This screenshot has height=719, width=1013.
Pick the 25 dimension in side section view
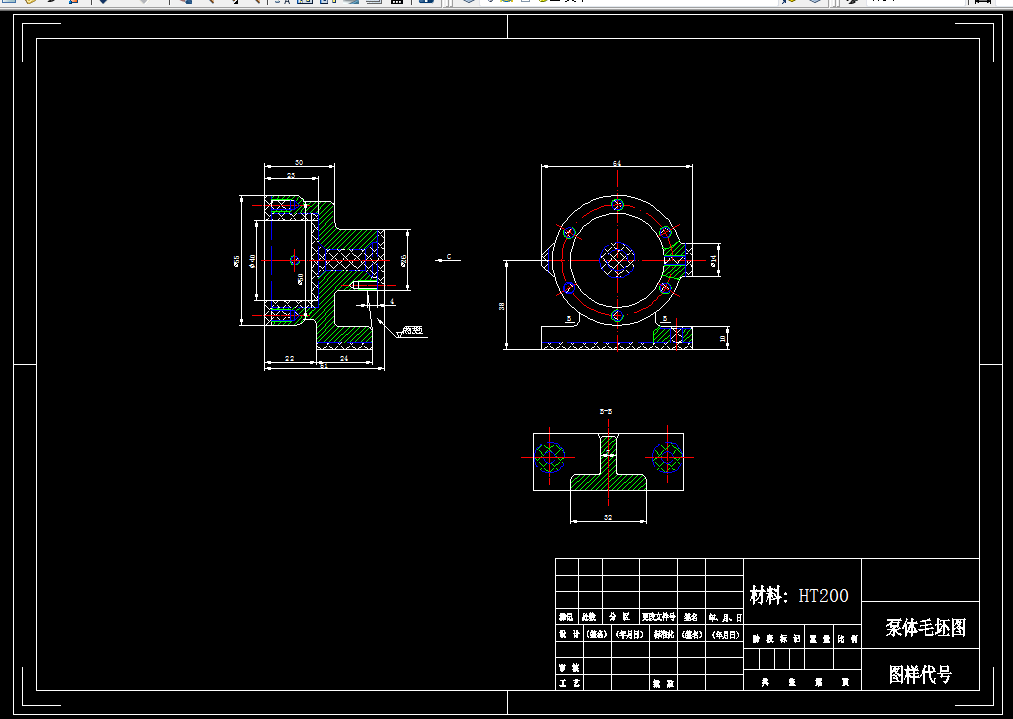coord(291,175)
